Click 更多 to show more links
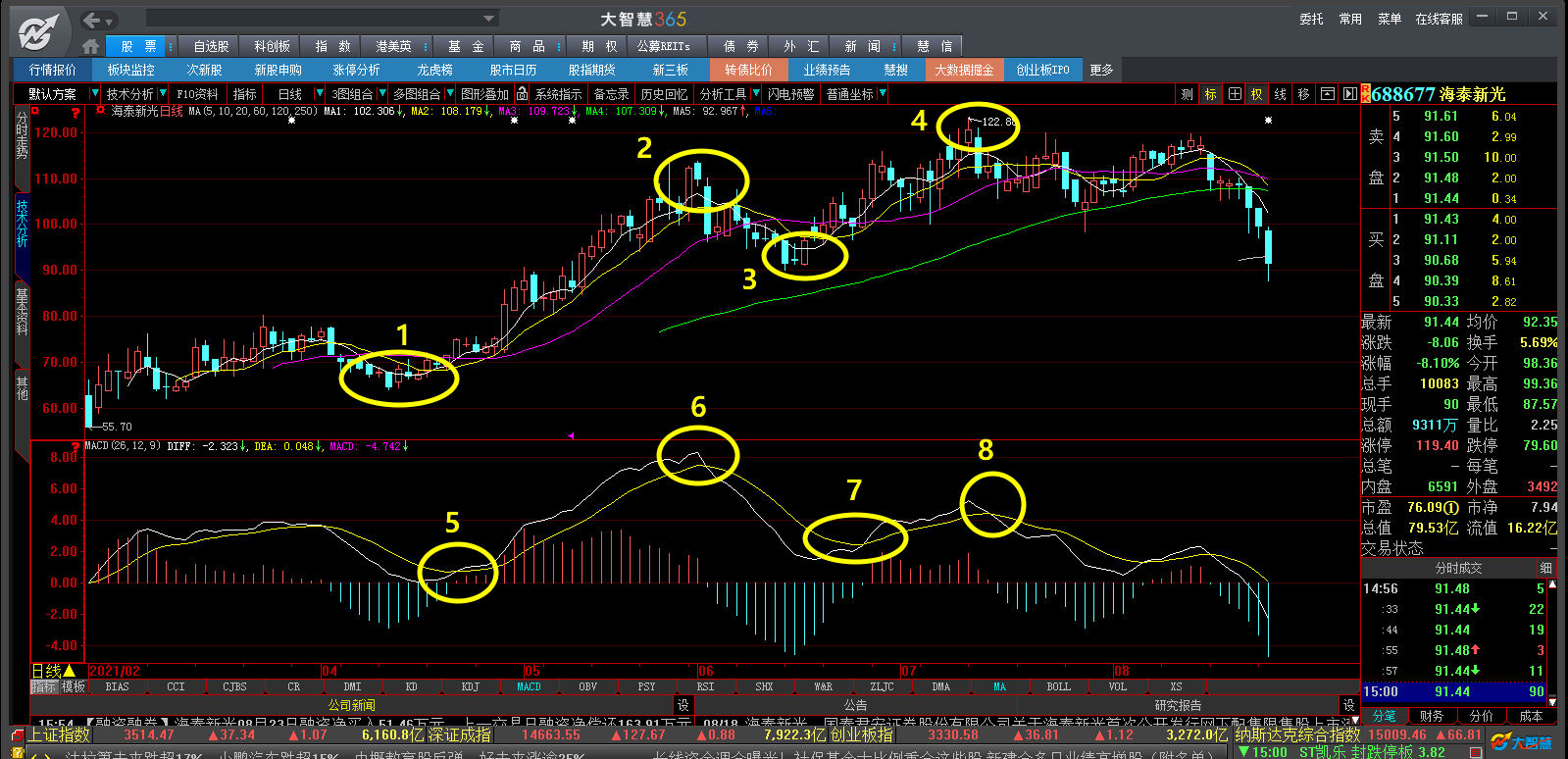The width and height of the screenshot is (1568, 759). [1101, 70]
